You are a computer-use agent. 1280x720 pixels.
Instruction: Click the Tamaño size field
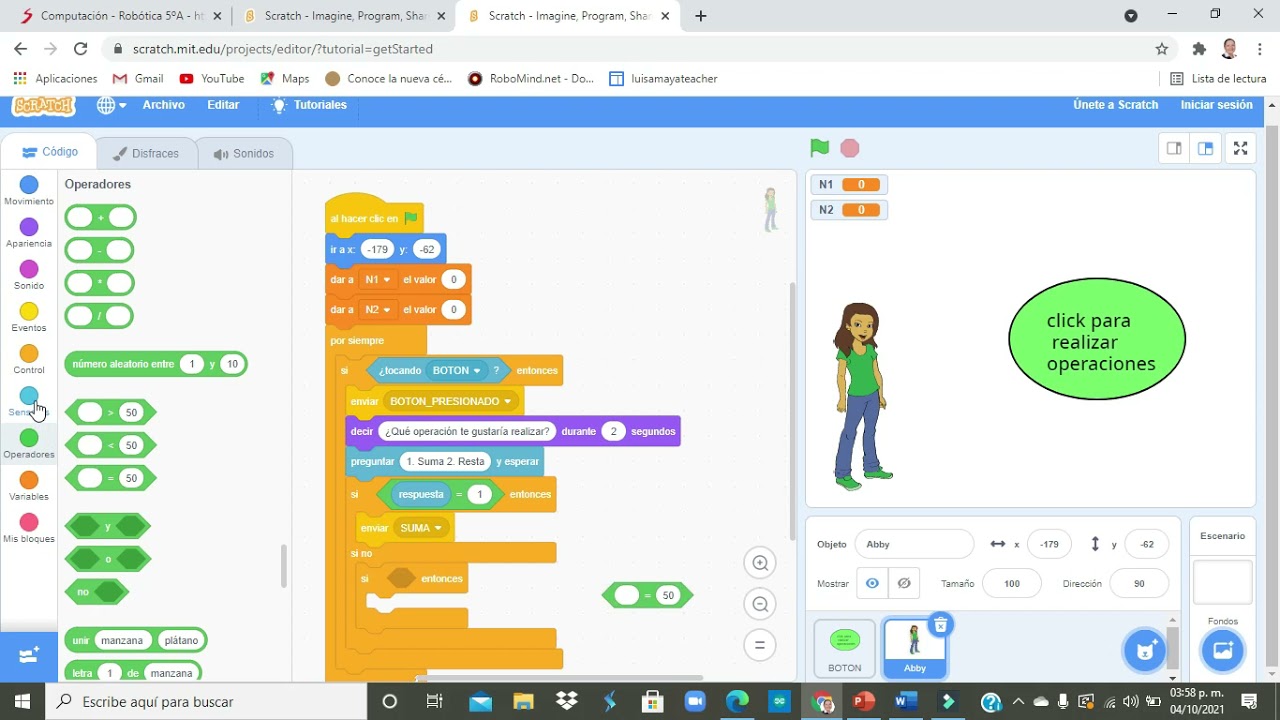1012,583
